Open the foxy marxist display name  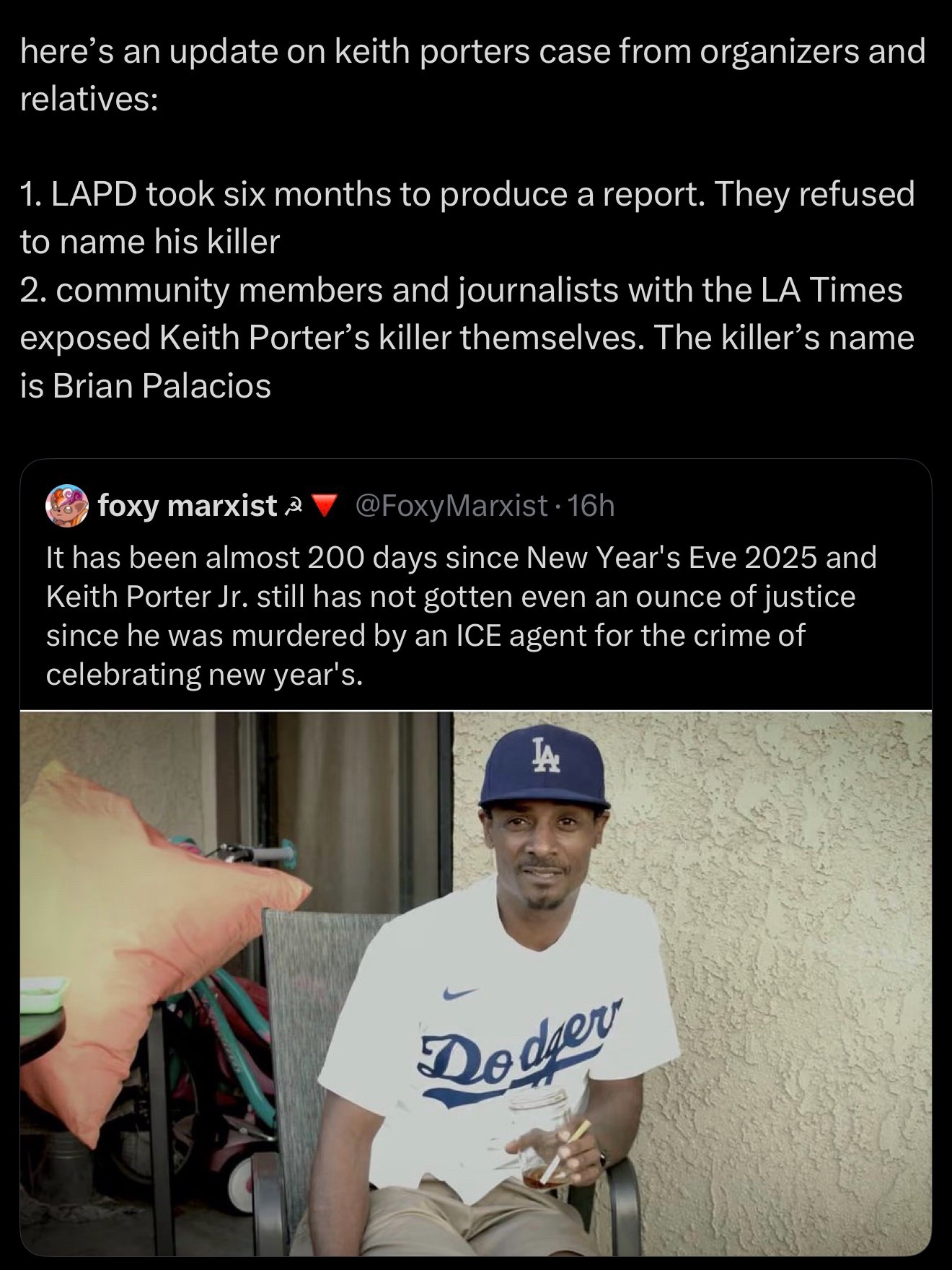tap(188, 507)
